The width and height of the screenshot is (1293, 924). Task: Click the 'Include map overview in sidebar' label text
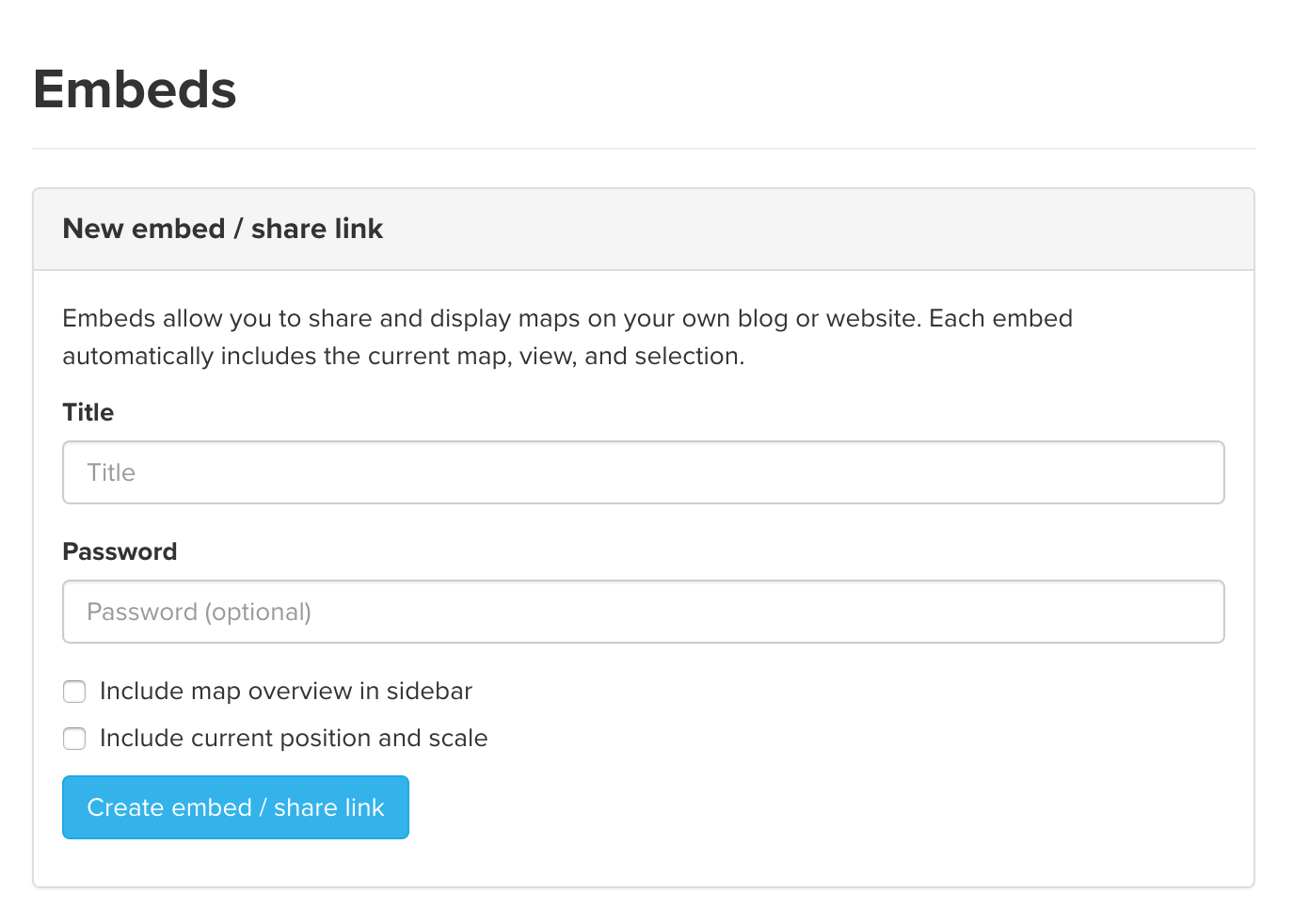coord(286,691)
